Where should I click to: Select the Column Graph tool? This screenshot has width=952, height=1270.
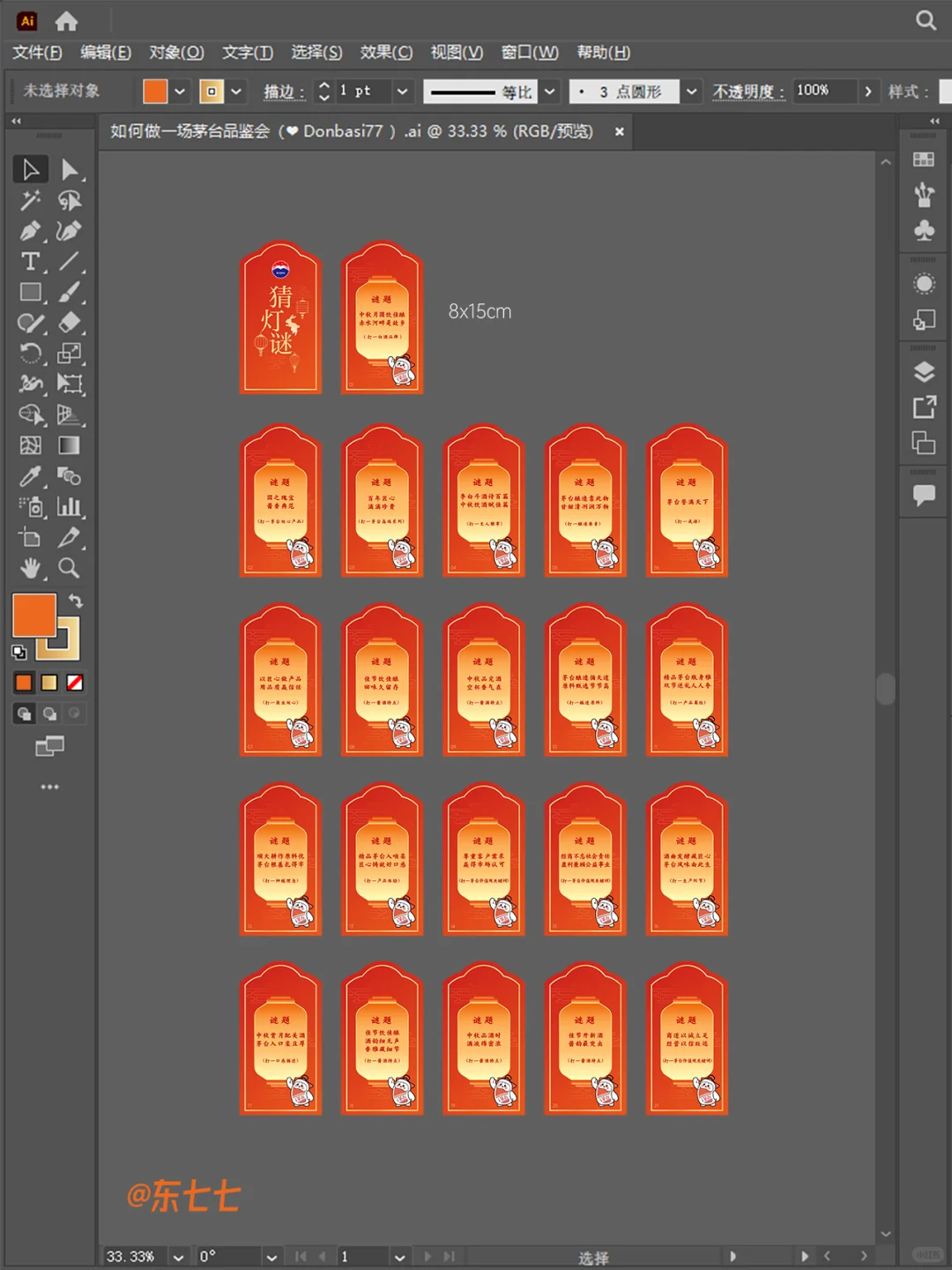[70, 507]
